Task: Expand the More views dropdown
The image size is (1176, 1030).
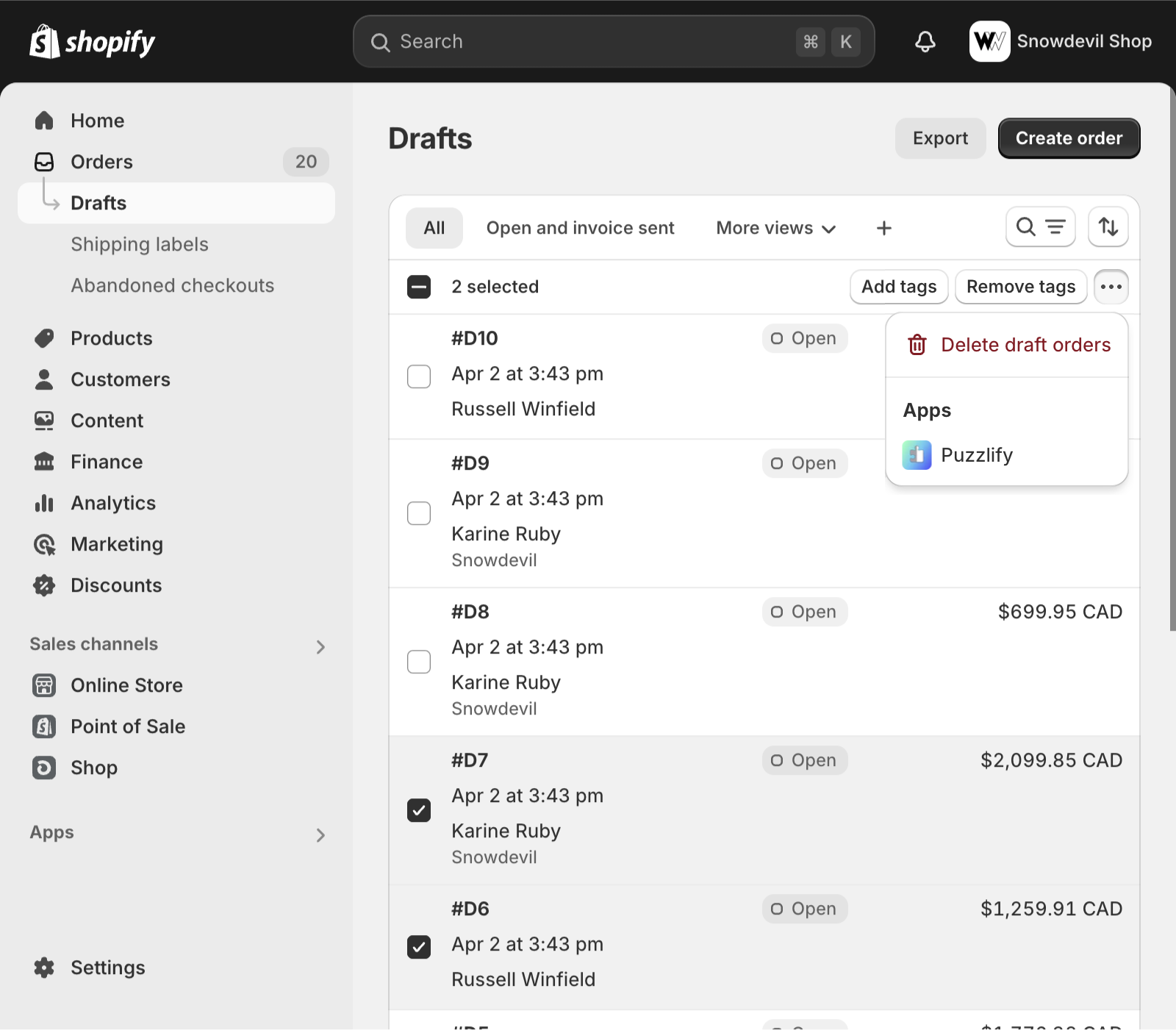Action: [775, 229]
